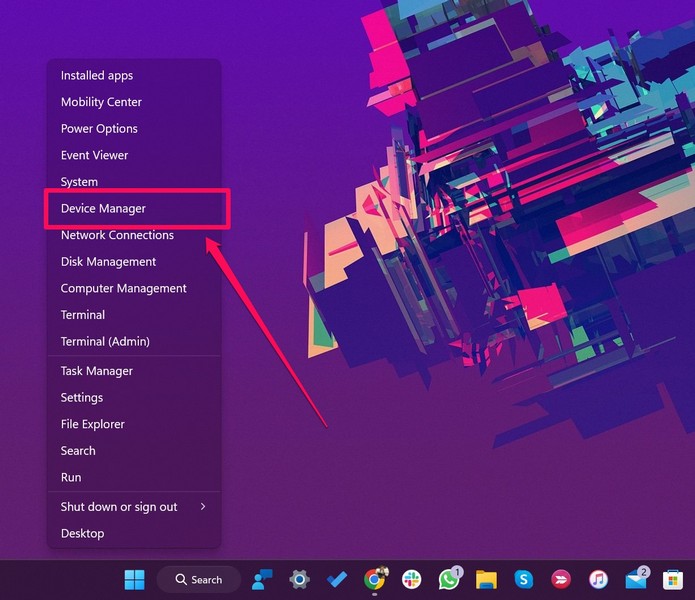Screen dimensions: 695x600
Task: Open the Mail app in taskbar
Action: [636, 579]
